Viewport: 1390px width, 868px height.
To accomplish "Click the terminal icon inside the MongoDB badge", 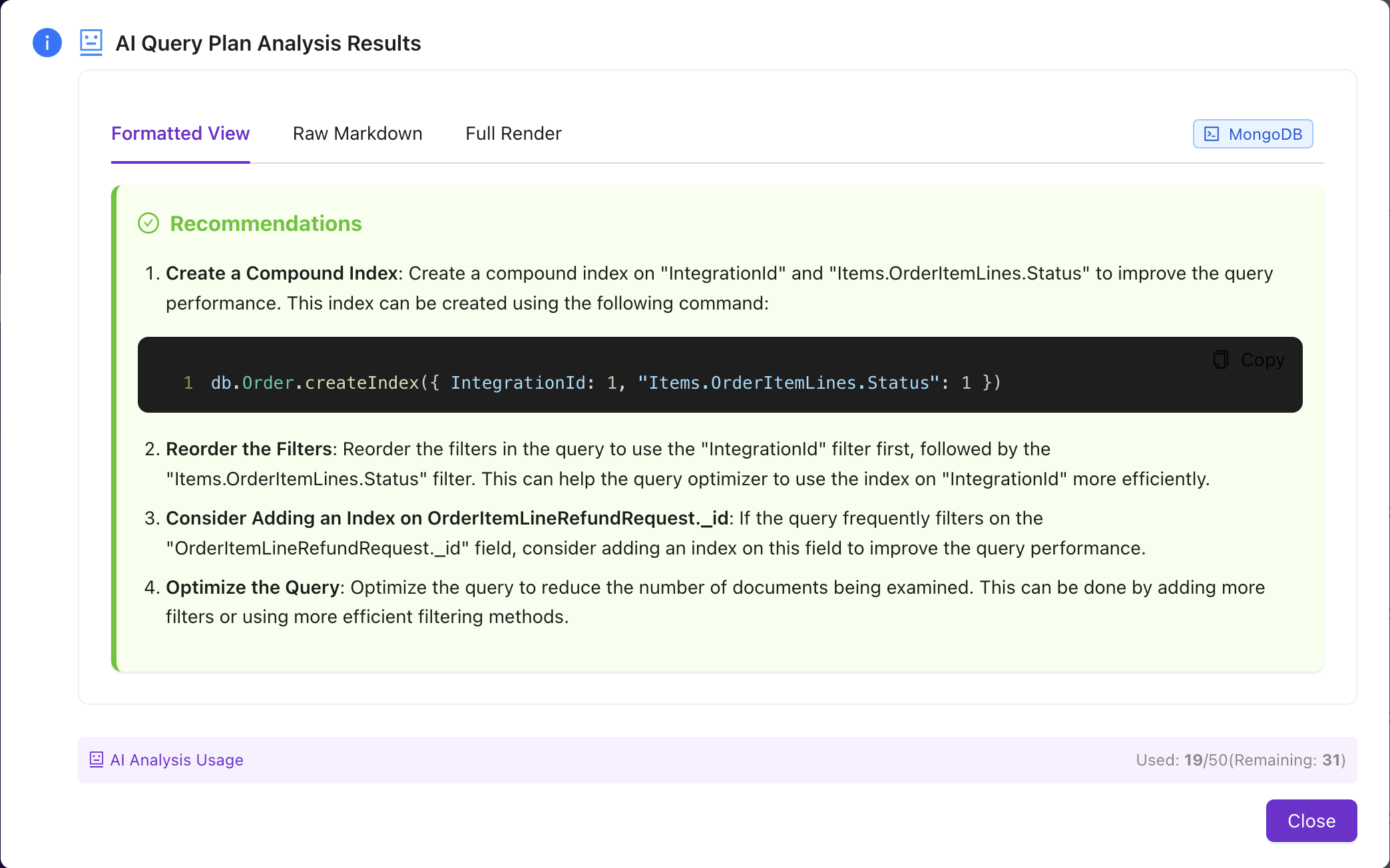I will coord(1213,133).
